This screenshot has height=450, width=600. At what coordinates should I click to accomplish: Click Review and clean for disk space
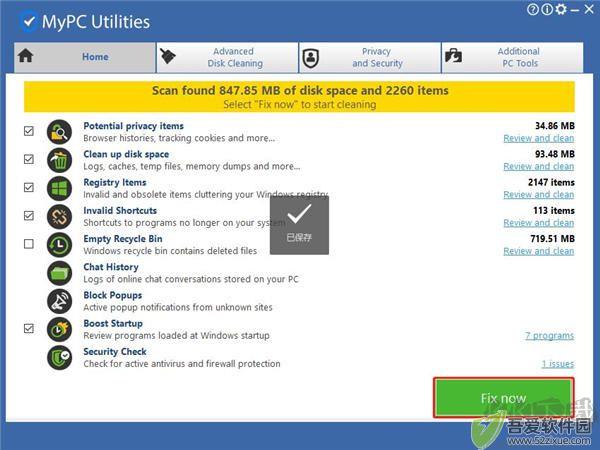pos(538,167)
